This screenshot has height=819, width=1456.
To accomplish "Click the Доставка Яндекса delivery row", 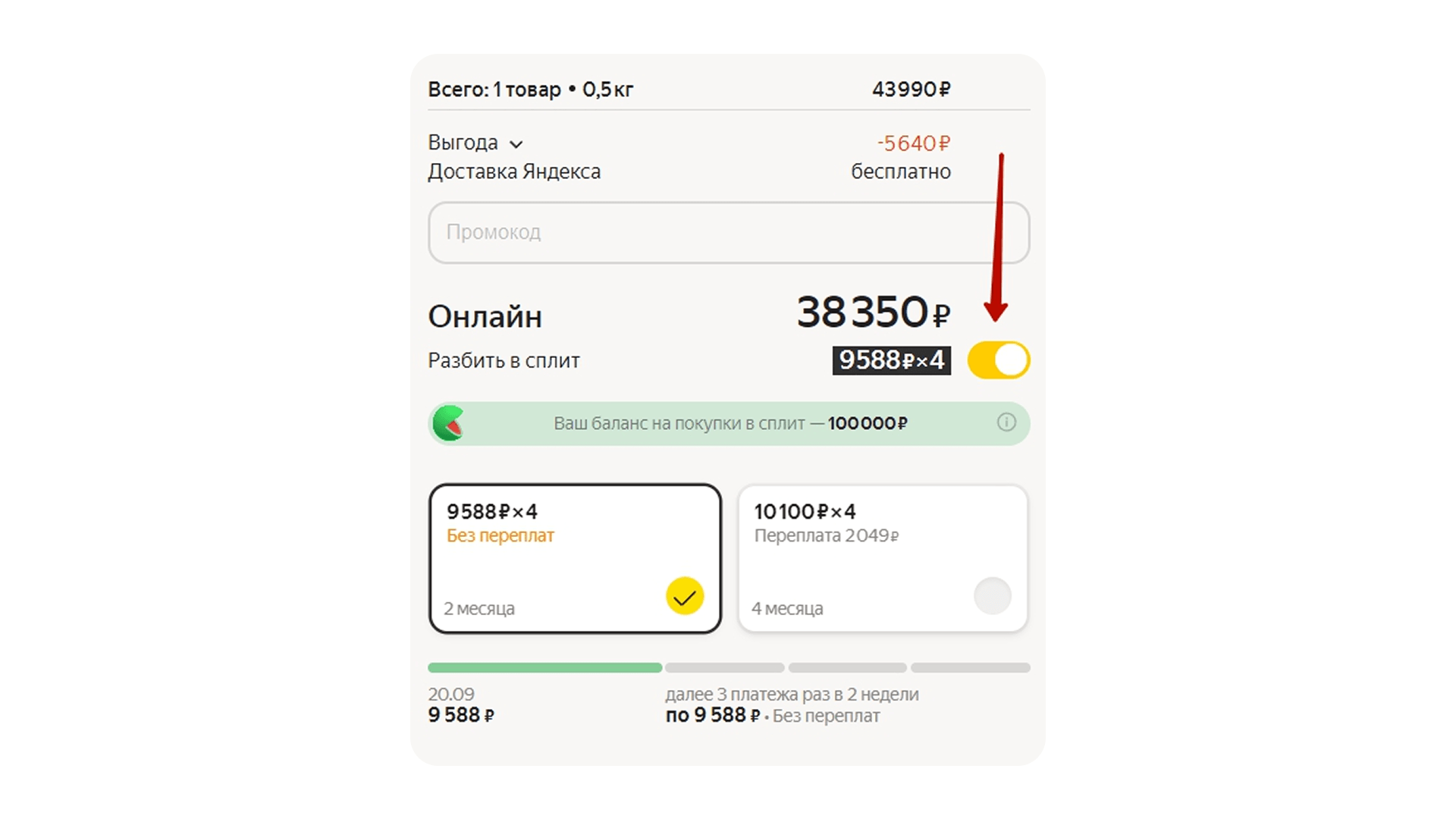I will (x=514, y=172).
